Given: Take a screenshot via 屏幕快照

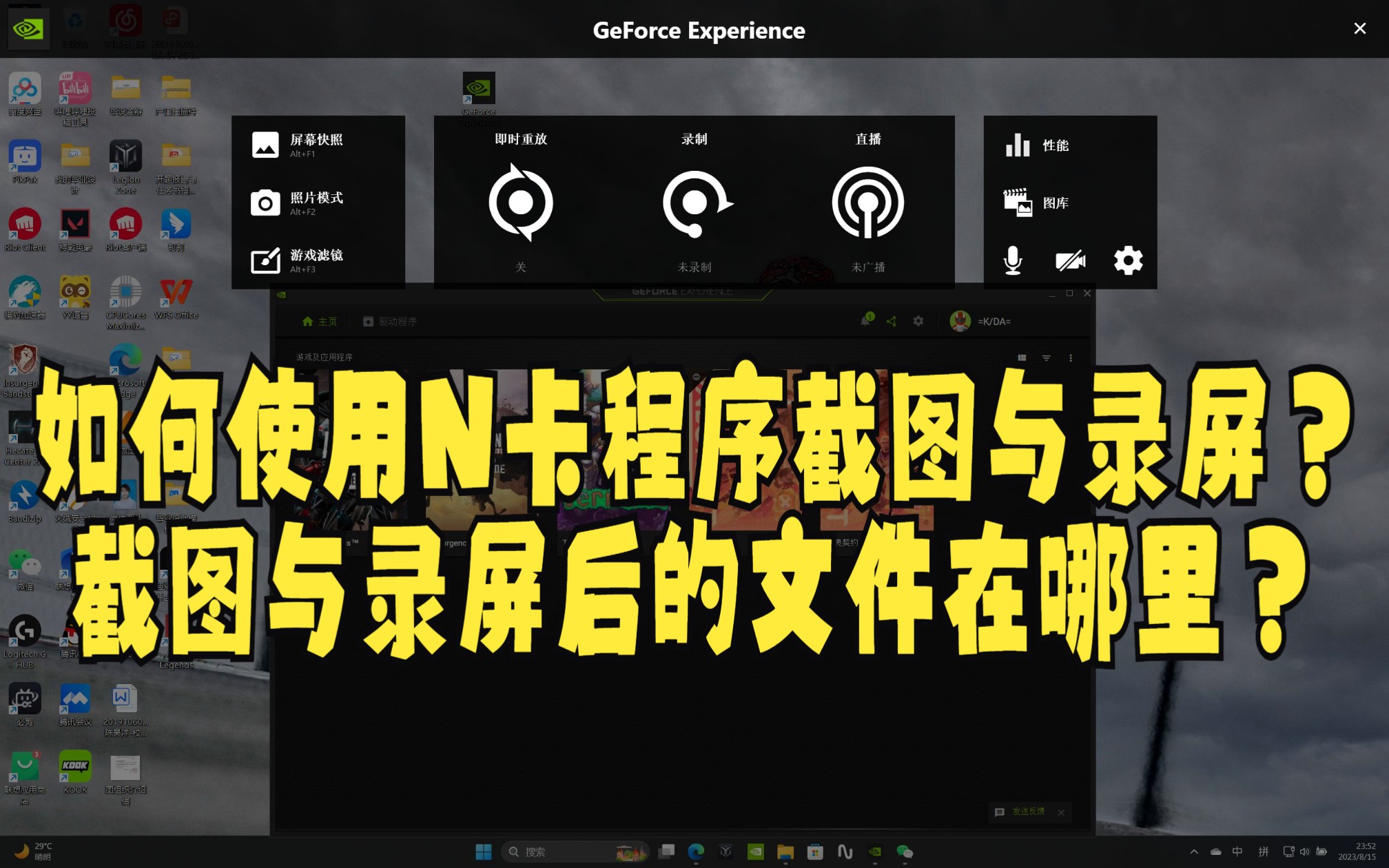Looking at the screenshot, I should pos(298,145).
